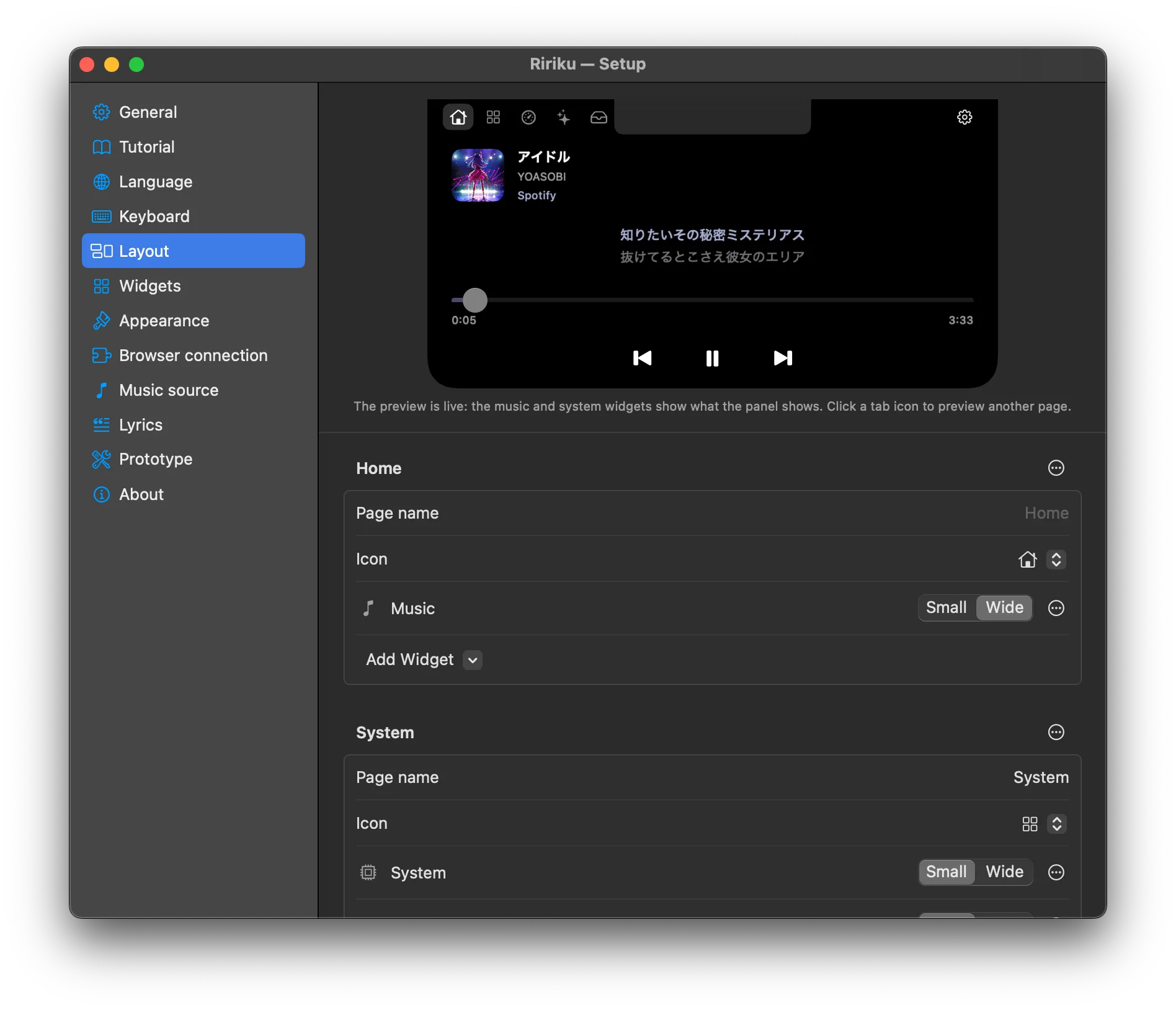
Task: Click the System widget chip icon
Action: (368, 872)
